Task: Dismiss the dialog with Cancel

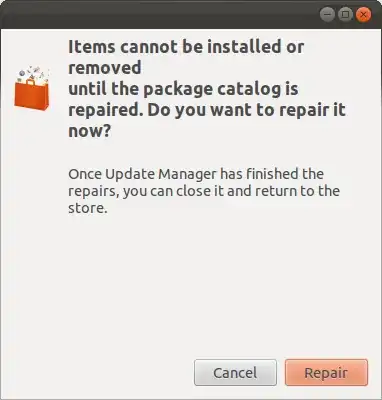Action: 235,372
